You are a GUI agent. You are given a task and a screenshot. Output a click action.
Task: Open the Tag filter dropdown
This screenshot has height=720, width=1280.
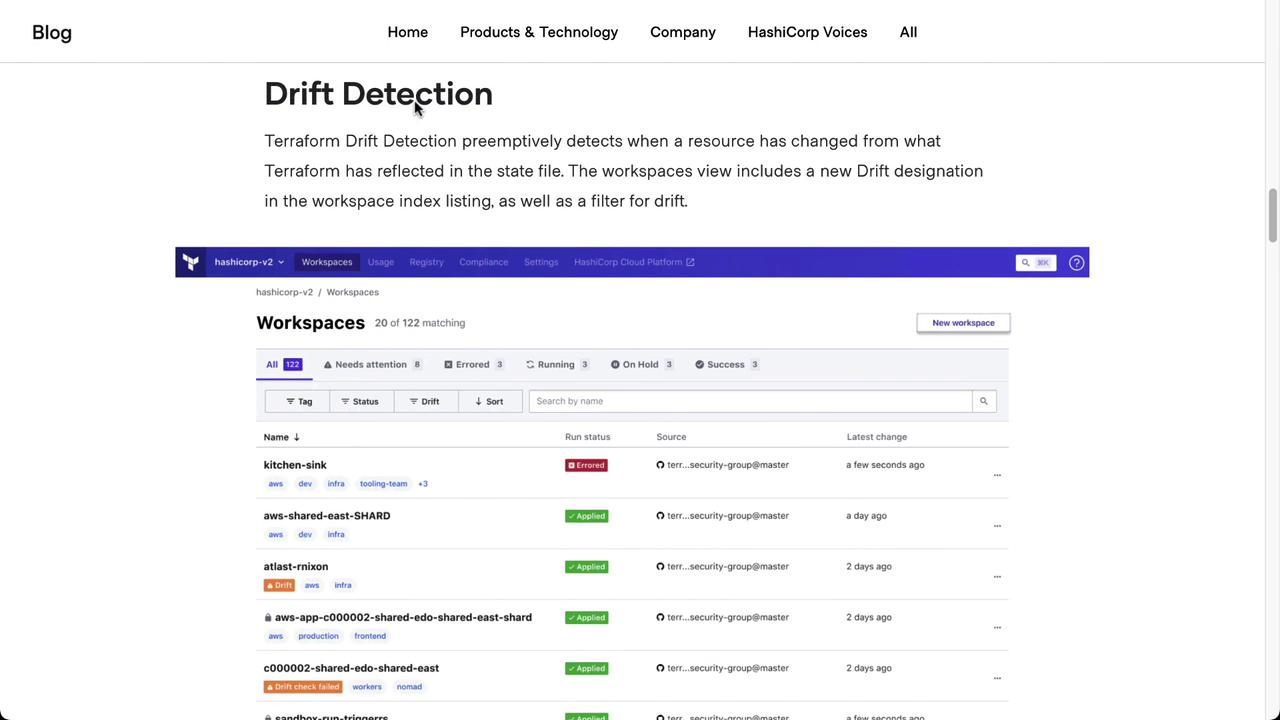298,401
